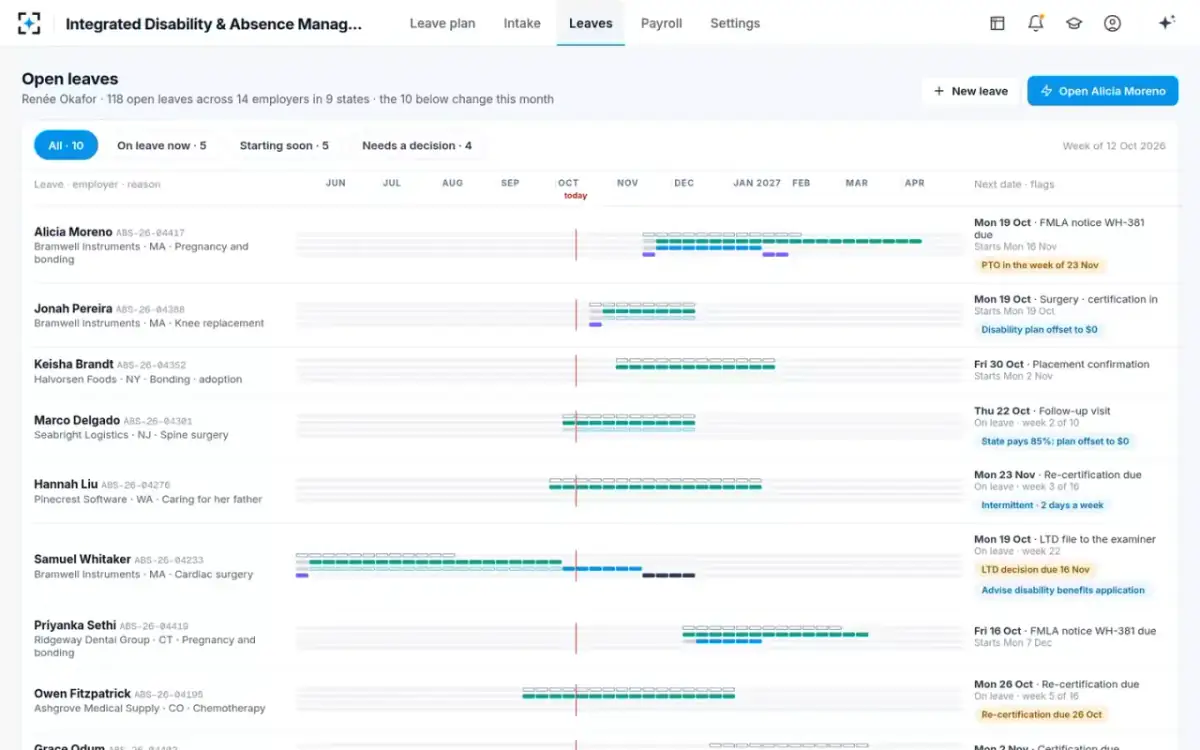This screenshot has height=750, width=1200.
Task: Click the "Open leaves" heading
Action: (70, 79)
